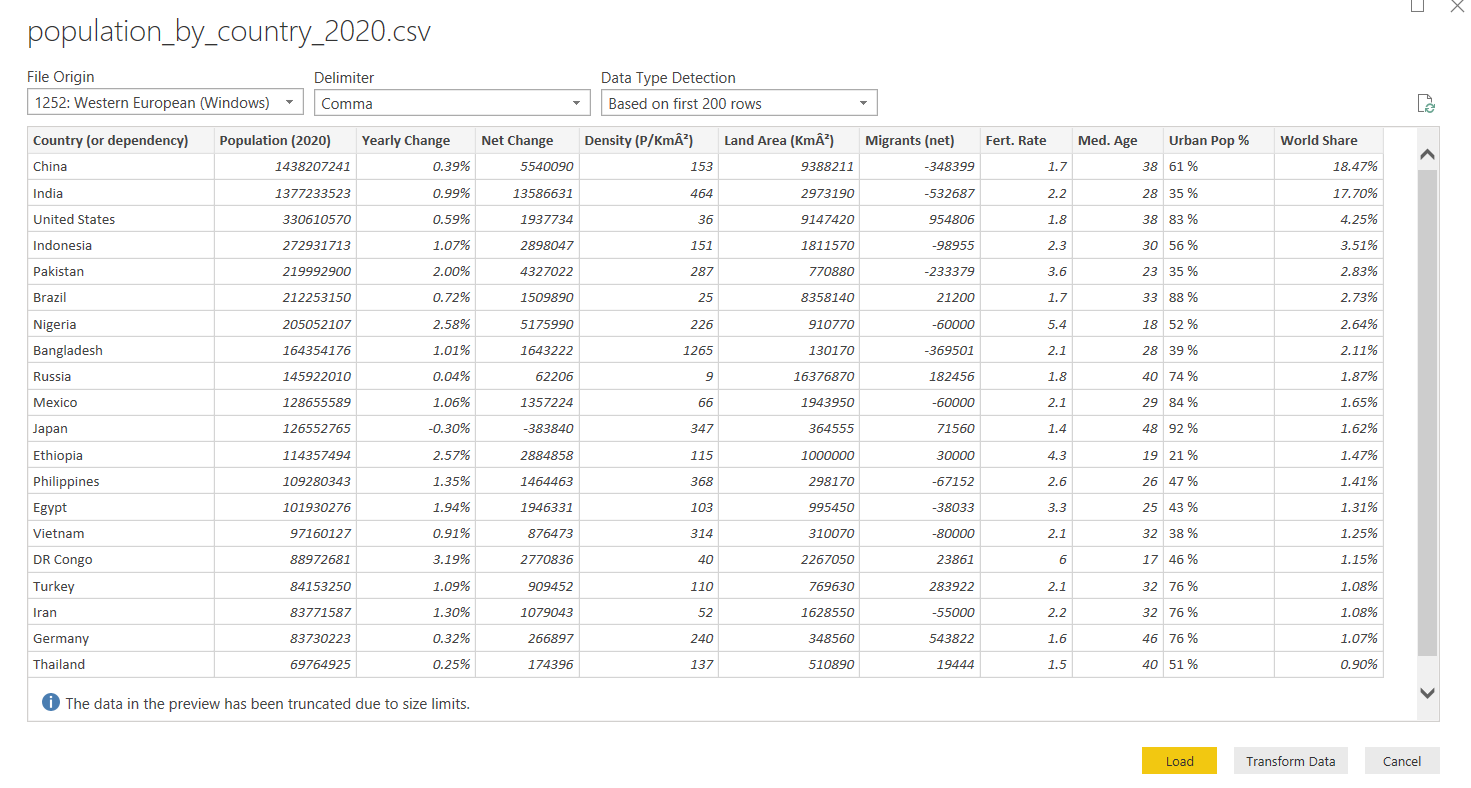The height and width of the screenshot is (788, 1471).
Task: Open the Data Type Detection dropdown
Action: (739, 103)
